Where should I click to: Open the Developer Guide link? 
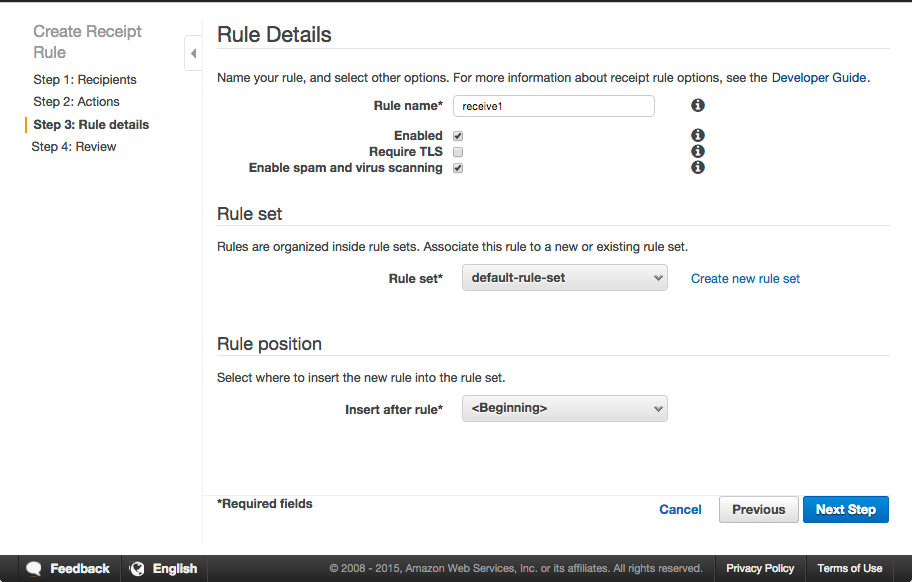(819, 78)
